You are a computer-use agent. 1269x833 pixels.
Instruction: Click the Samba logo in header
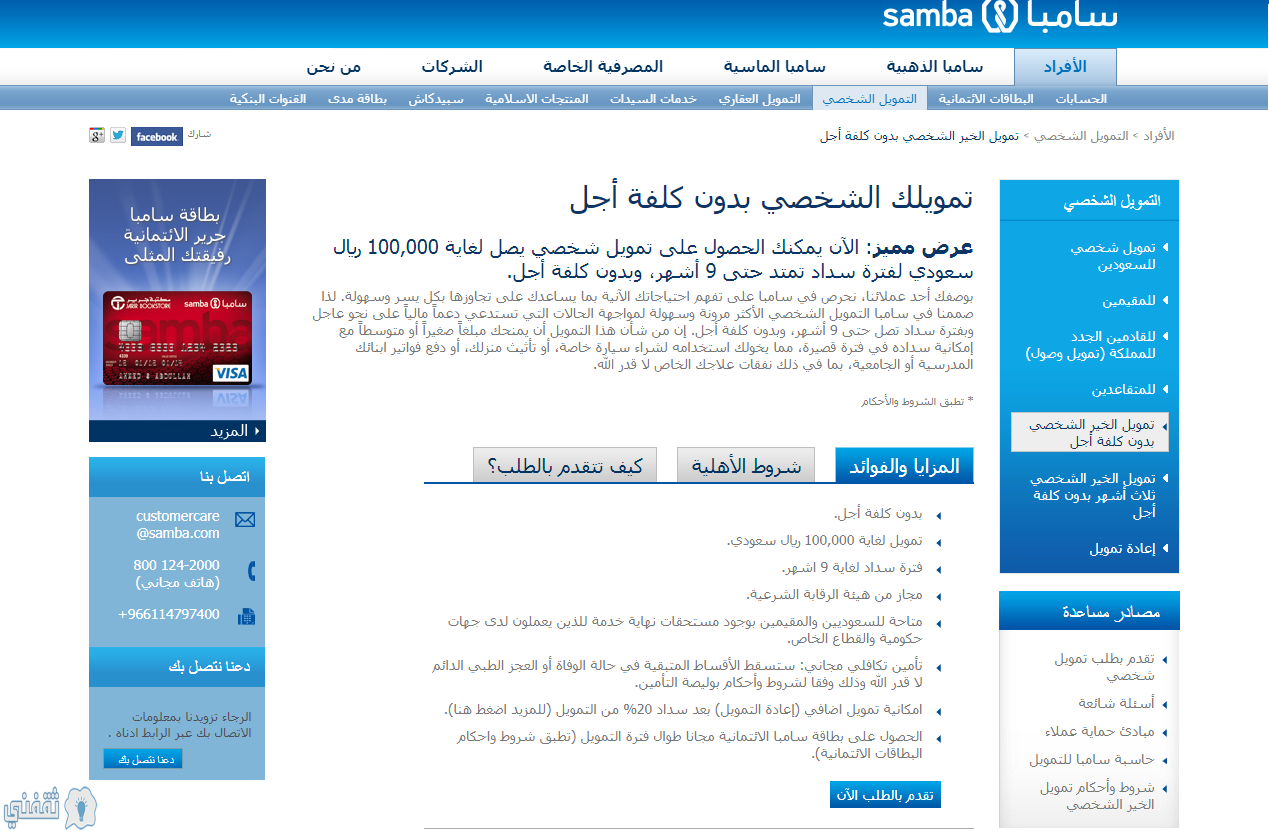[x=999, y=17]
